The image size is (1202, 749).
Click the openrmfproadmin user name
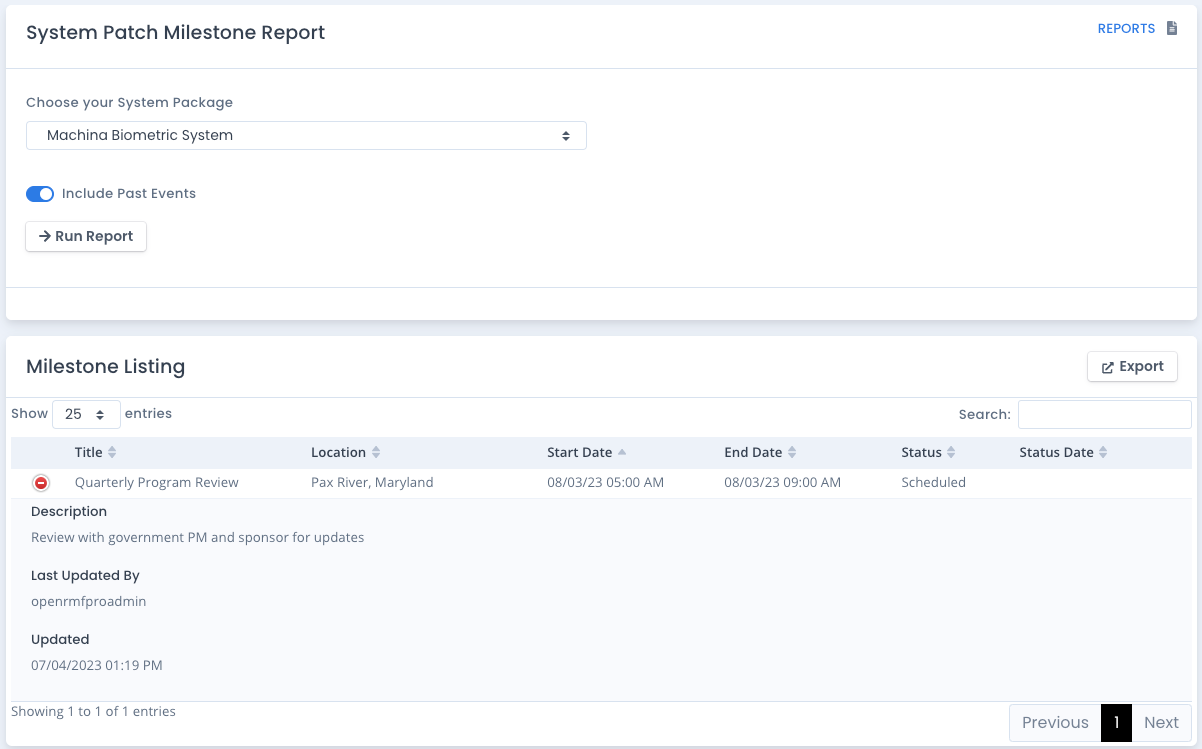point(89,602)
